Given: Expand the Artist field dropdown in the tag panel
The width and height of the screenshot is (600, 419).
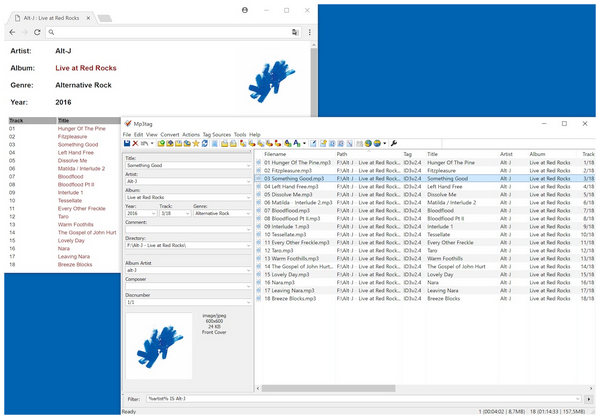Looking at the screenshot, I should 248,181.
